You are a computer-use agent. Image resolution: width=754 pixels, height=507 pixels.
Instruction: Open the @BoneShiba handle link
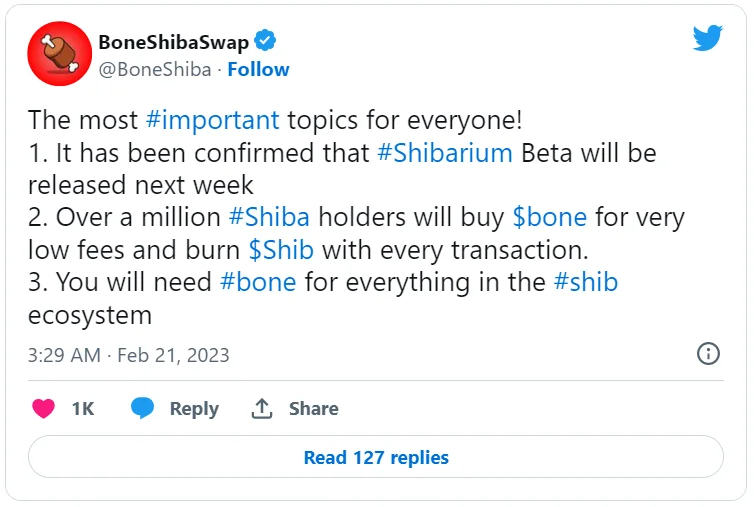pos(155,70)
